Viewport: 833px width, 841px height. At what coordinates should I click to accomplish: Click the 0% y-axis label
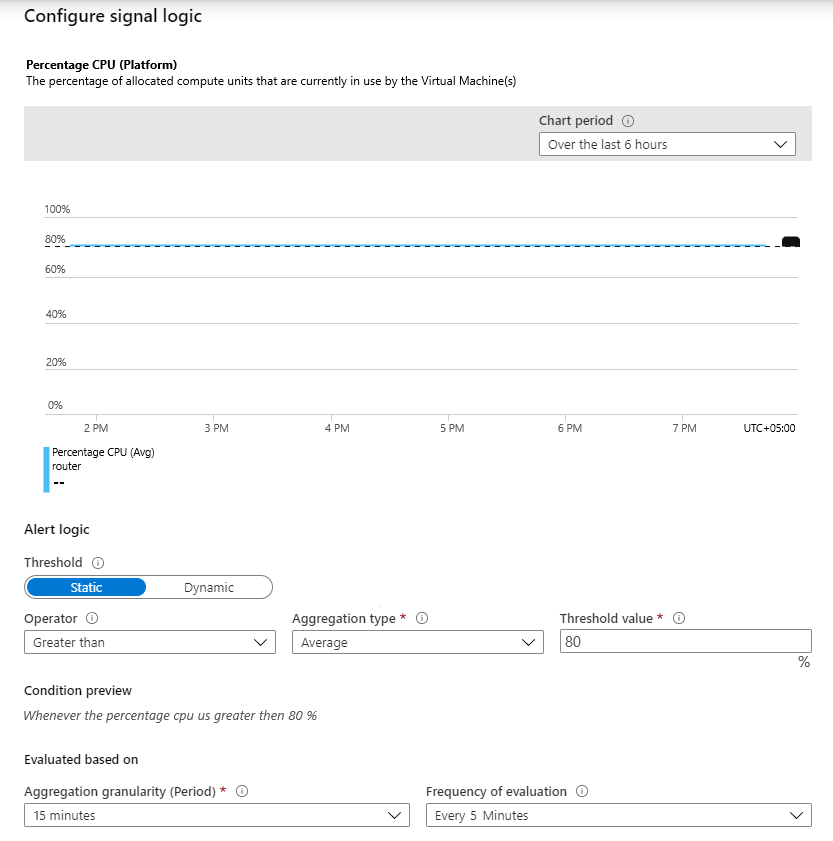pos(55,405)
